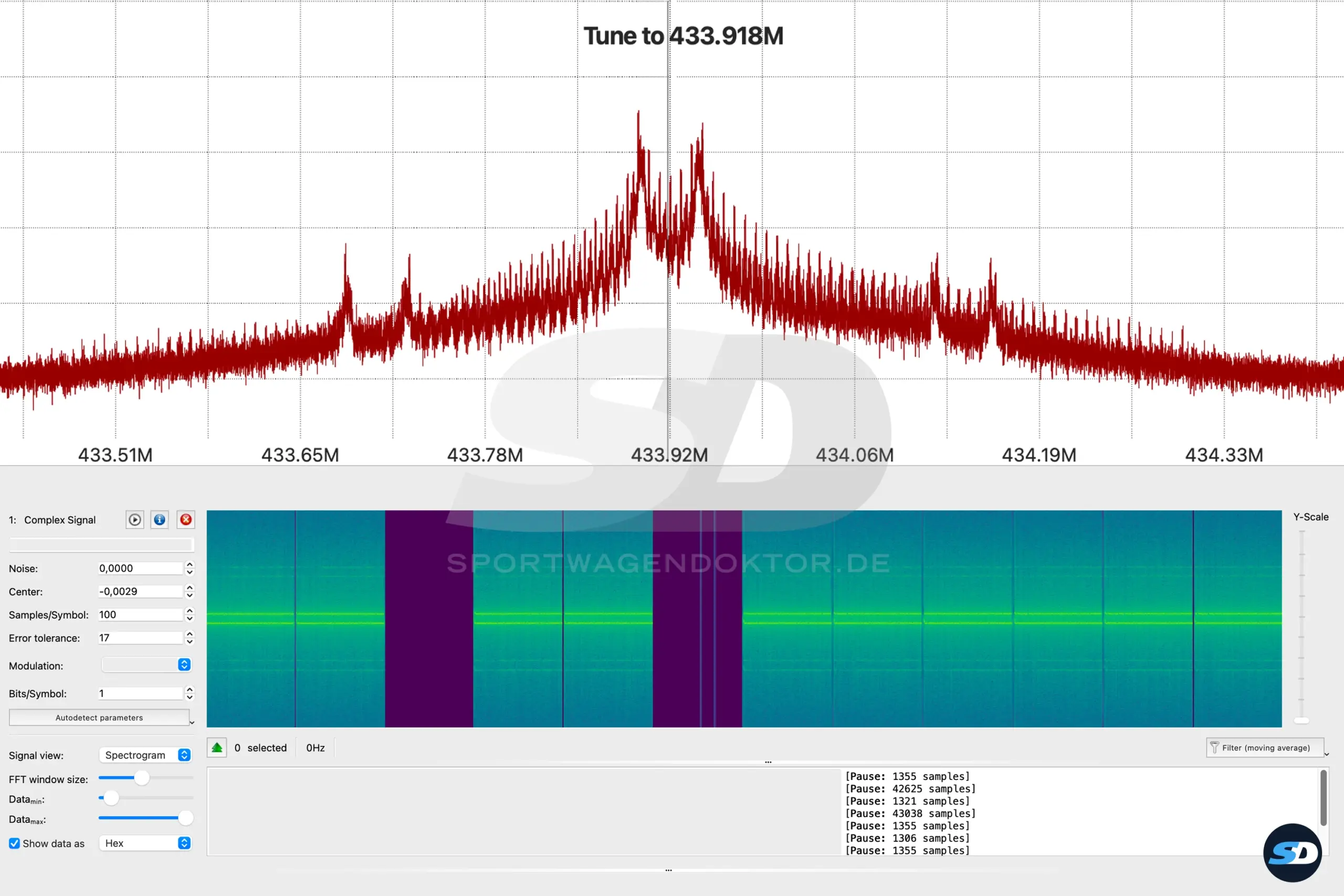Click the Data max slider handle
Screen dimensions: 1344x896
[x=185, y=818]
